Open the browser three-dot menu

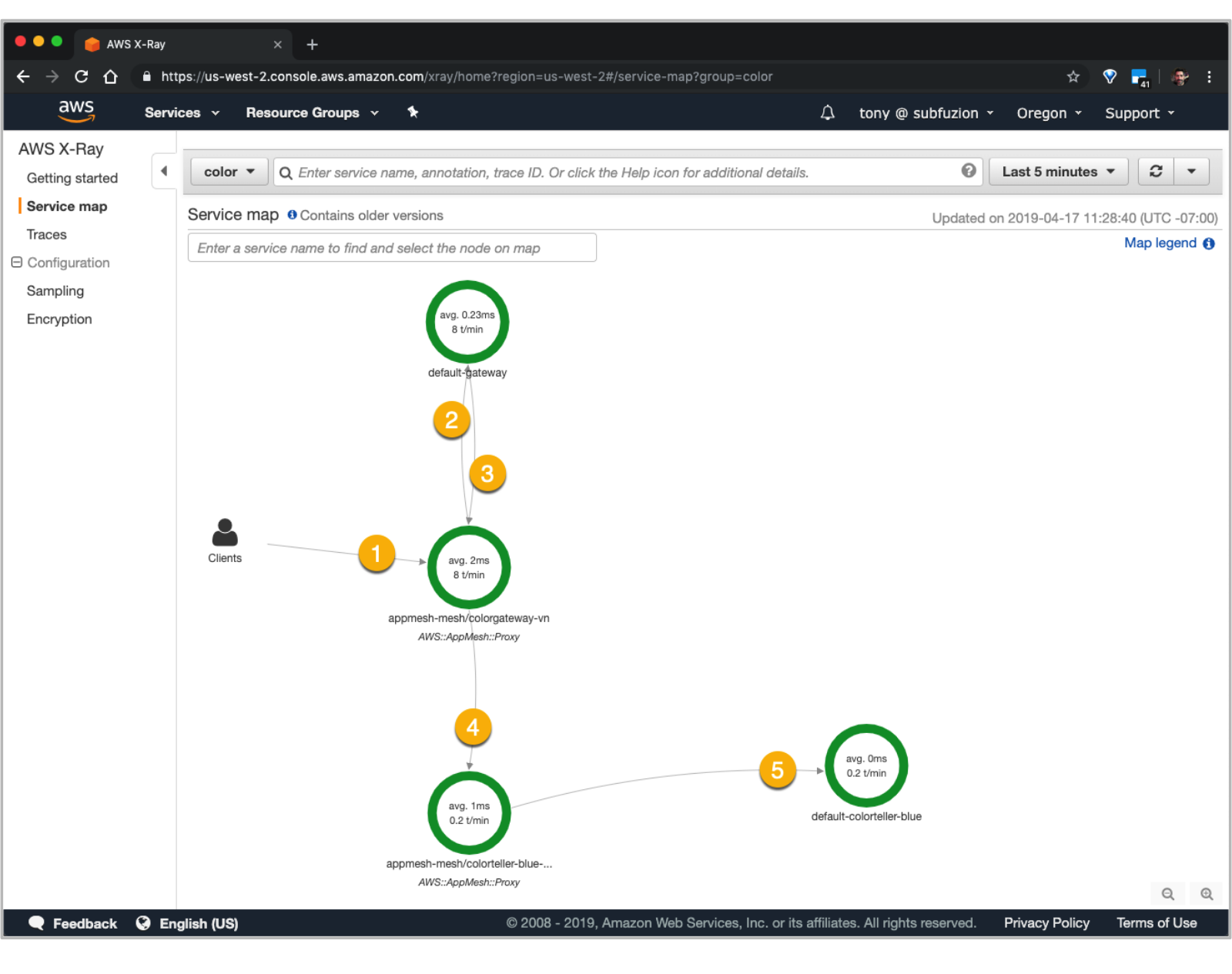point(1209,76)
